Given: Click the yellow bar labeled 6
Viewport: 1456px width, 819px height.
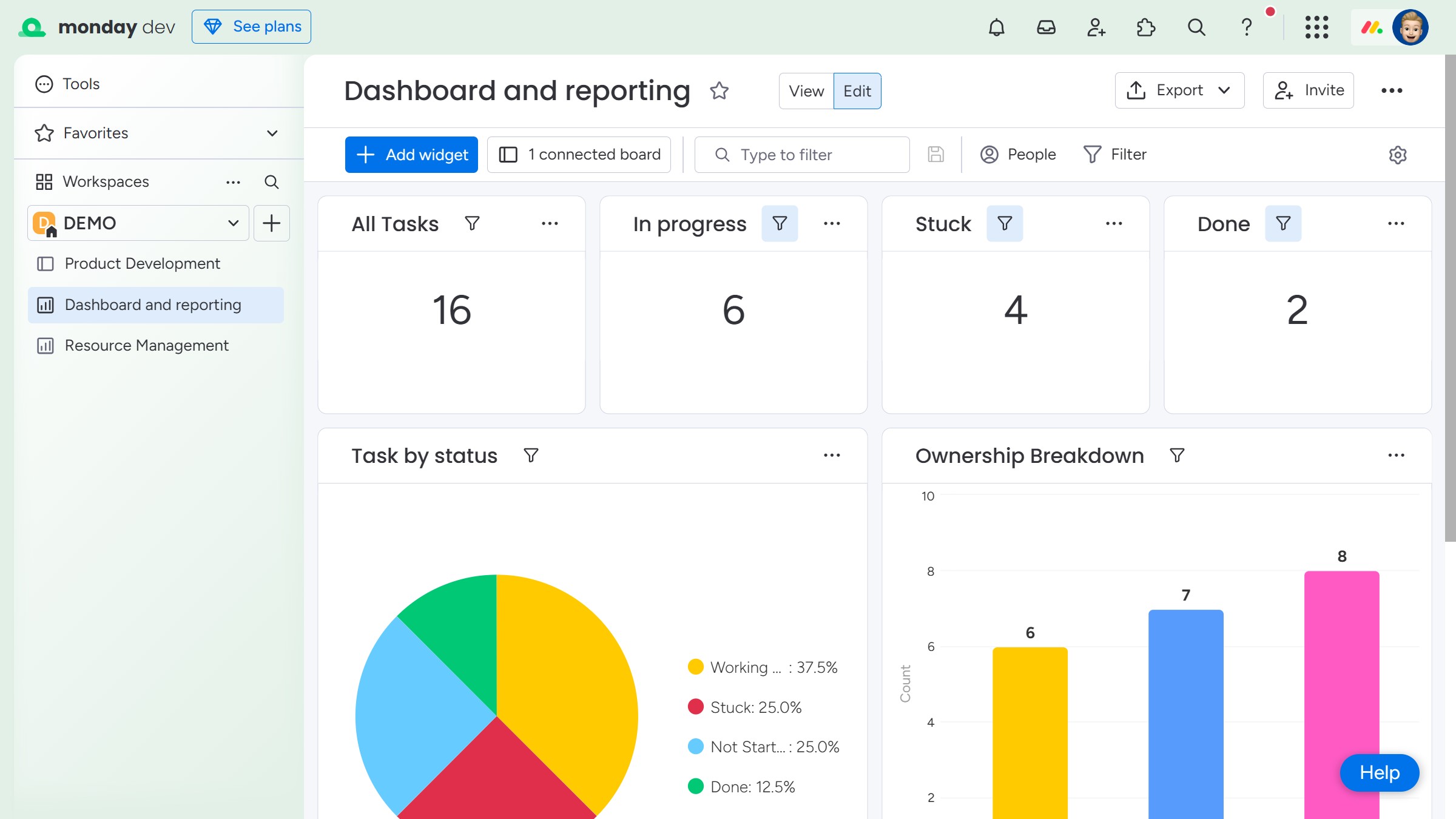Looking at the screenshot, I should coord(1030,733).
